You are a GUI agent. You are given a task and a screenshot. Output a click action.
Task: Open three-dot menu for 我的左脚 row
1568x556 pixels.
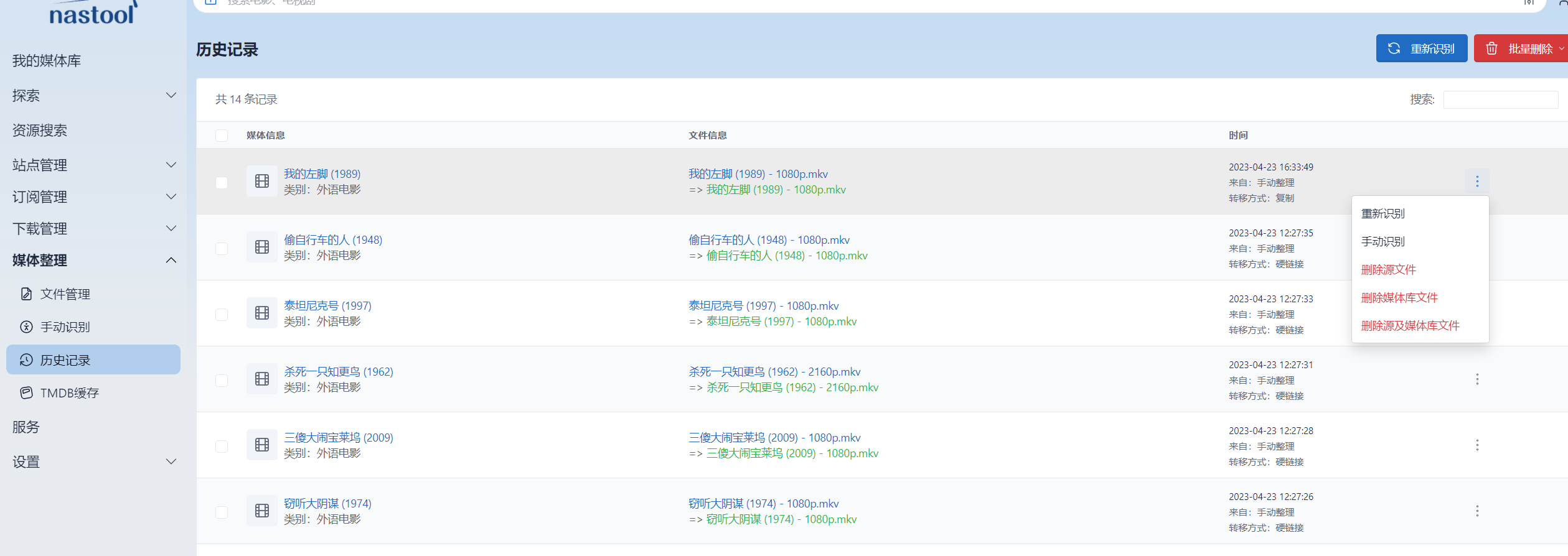click(1477, 181)
